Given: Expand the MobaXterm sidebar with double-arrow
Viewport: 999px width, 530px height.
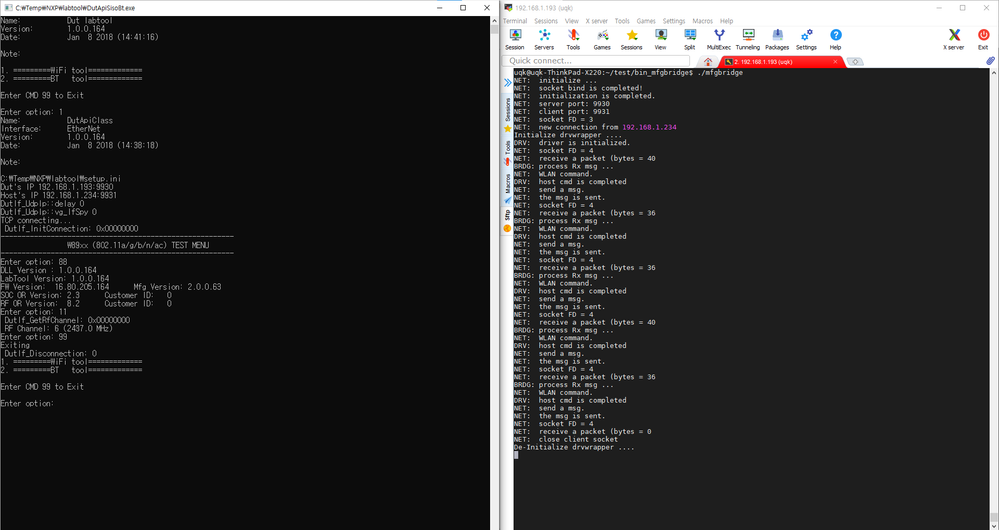Looking at the screenshot, I should pyautogui.click(x=508, y=83).
